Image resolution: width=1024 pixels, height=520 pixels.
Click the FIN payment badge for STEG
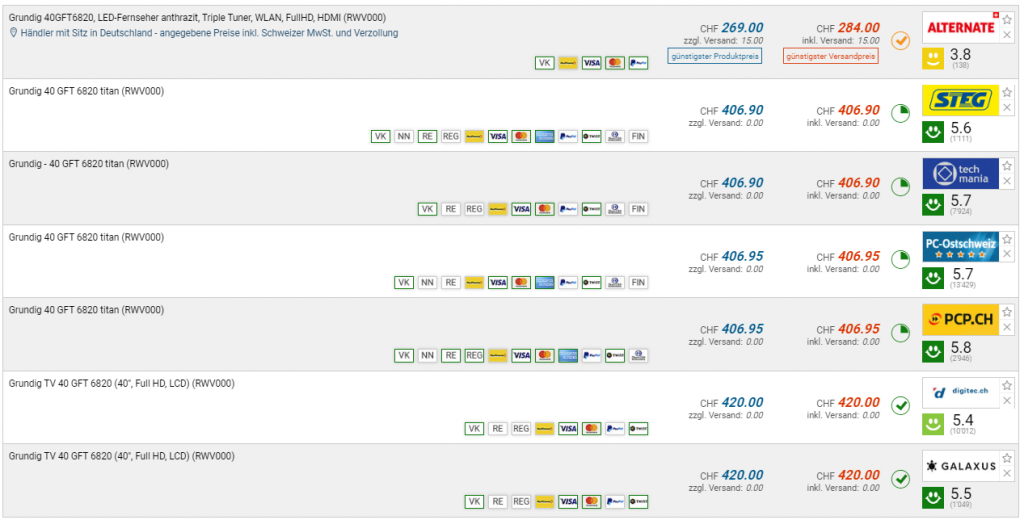pyautogui.click(x=638, y=136)
